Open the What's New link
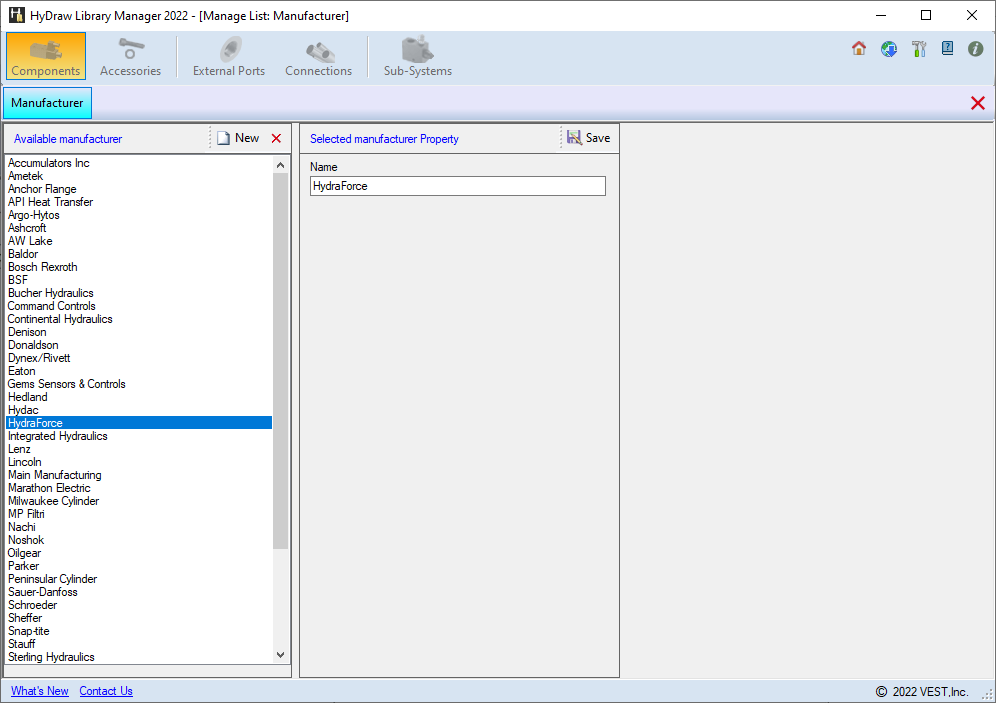 39,691
